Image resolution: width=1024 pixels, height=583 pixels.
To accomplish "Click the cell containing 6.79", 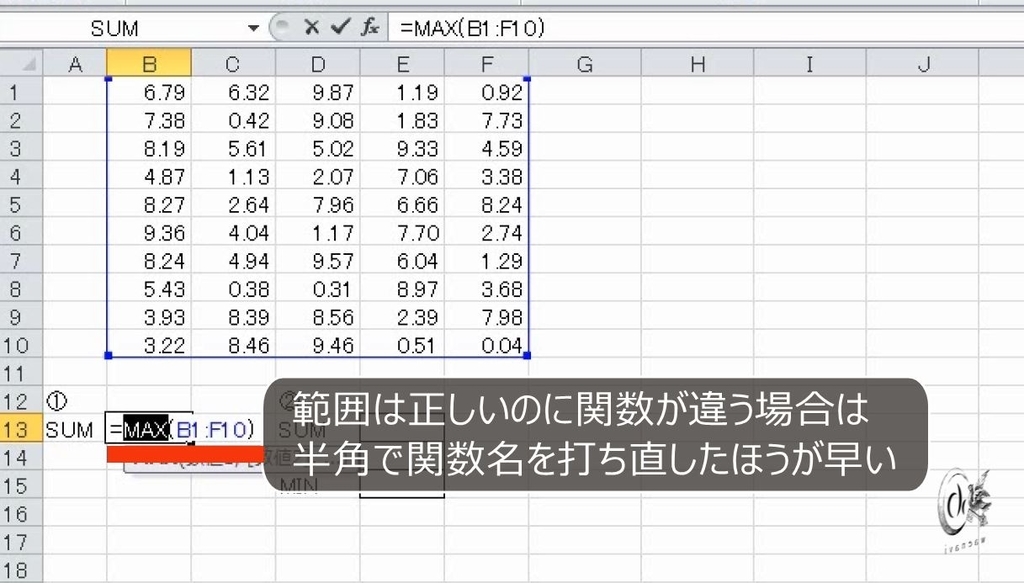I will [x=150, y=92].
